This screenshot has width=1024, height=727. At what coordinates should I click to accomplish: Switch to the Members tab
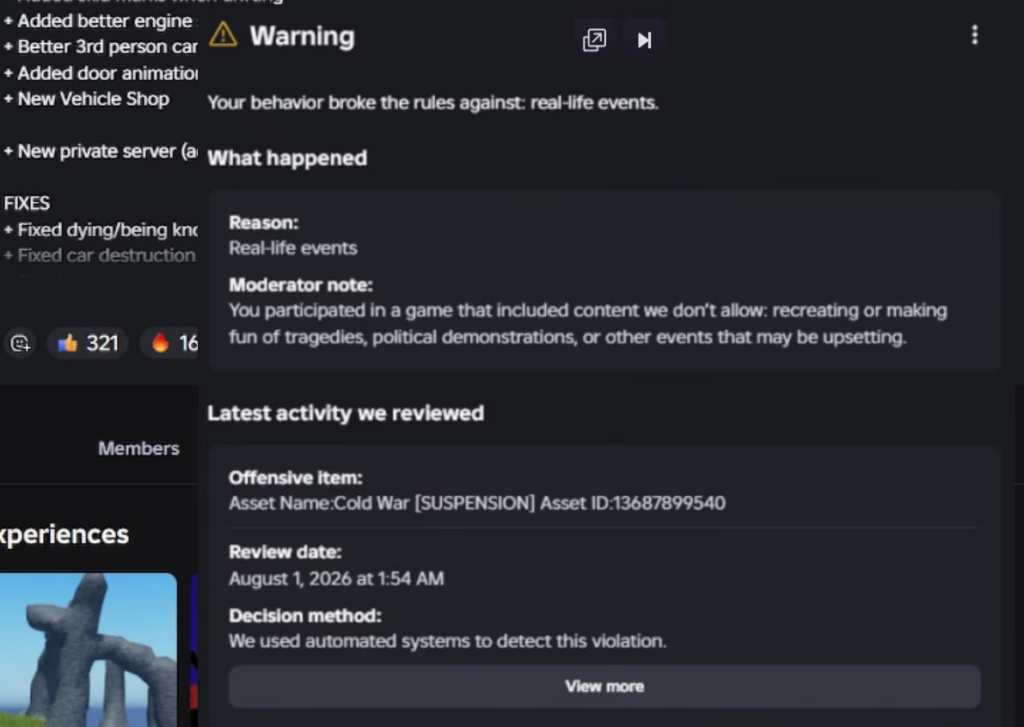138,448
